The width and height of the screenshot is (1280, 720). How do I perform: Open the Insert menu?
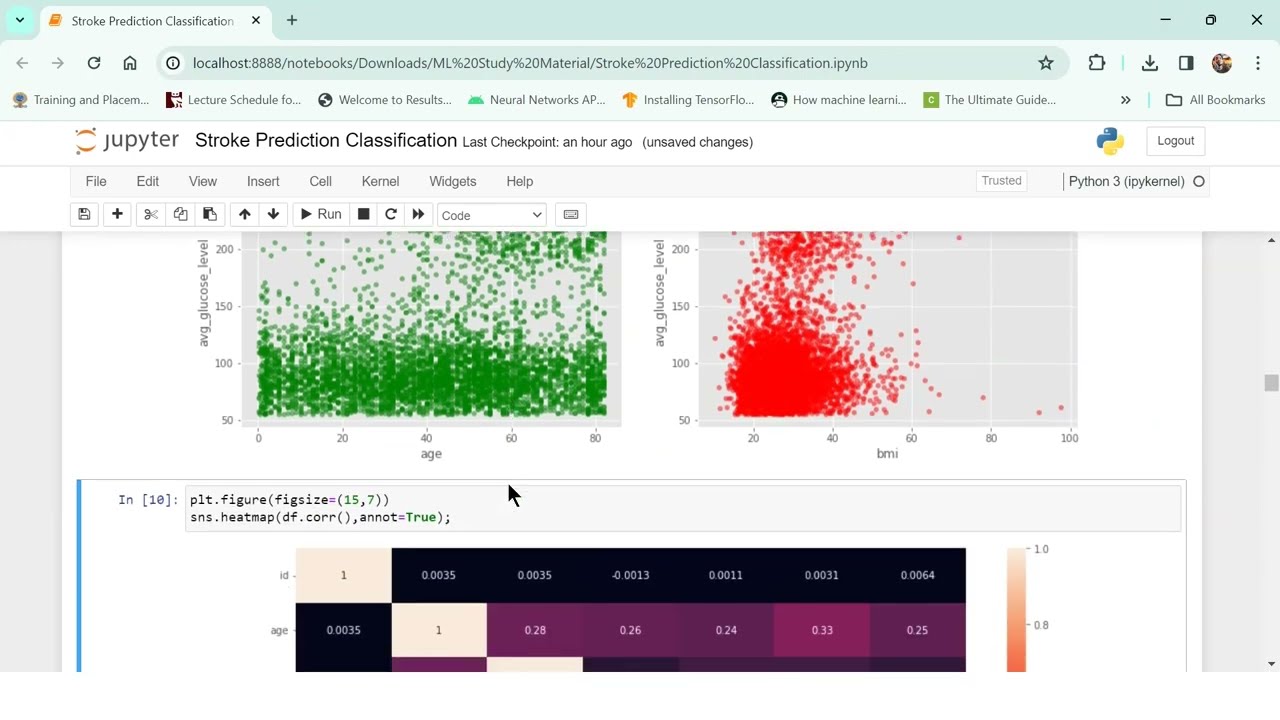[x=263, y=181]
